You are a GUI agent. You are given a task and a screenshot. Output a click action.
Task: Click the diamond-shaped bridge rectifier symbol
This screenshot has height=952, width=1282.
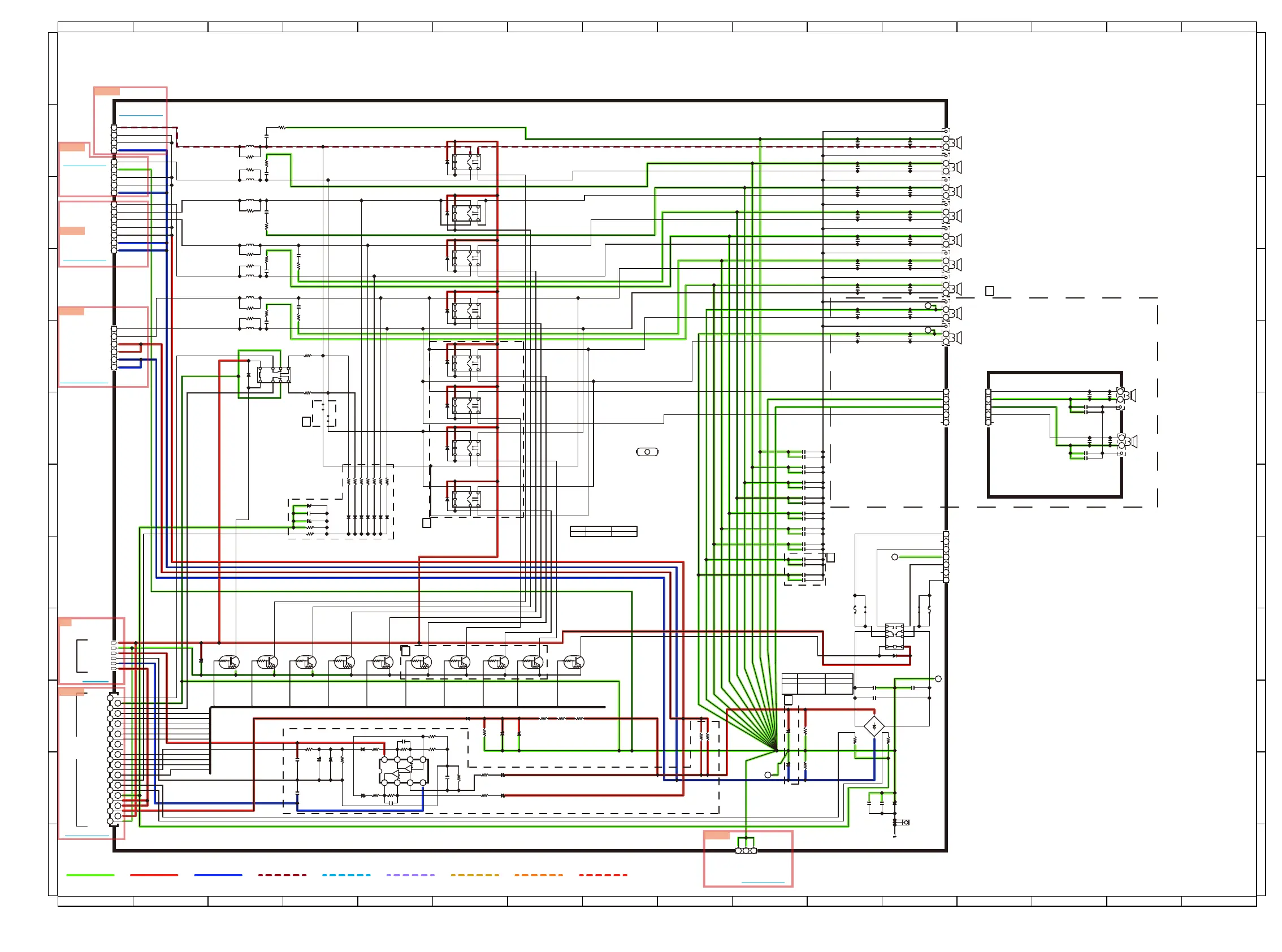click(x=874, y=726)
